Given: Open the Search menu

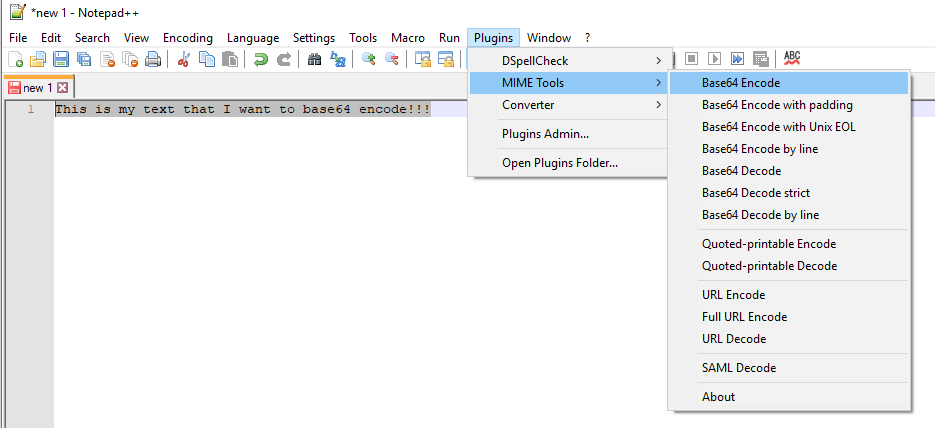Looking at the screenshot, I should coord(92,38).
